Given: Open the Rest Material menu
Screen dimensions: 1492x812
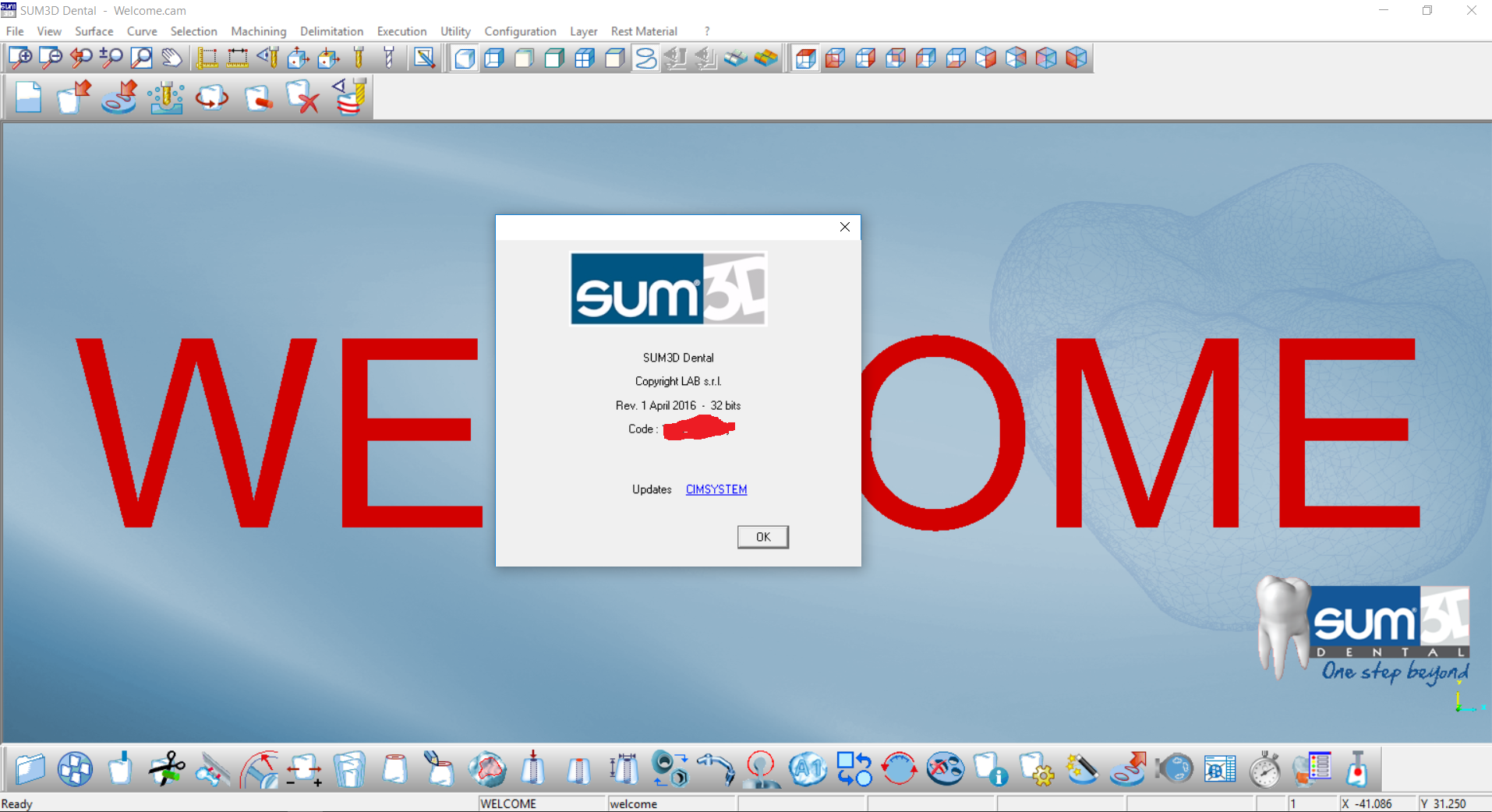Looking at the screenshot, I should pos(644,31).
